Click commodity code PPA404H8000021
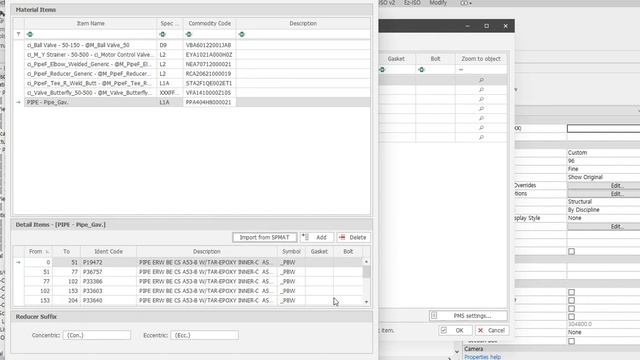Image resolution: width=640 pixels, height=360 pixels. [x=208, y=102]
